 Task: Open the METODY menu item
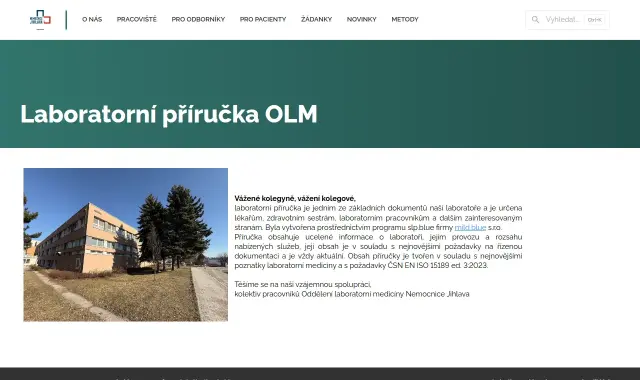(405, 19)
